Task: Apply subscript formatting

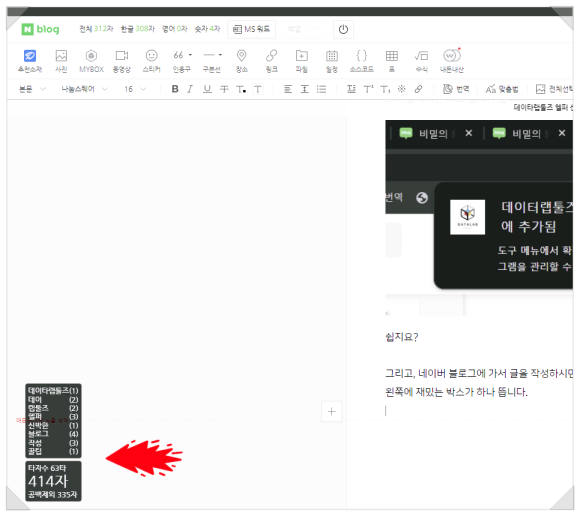Action: (x=385, y=89)
